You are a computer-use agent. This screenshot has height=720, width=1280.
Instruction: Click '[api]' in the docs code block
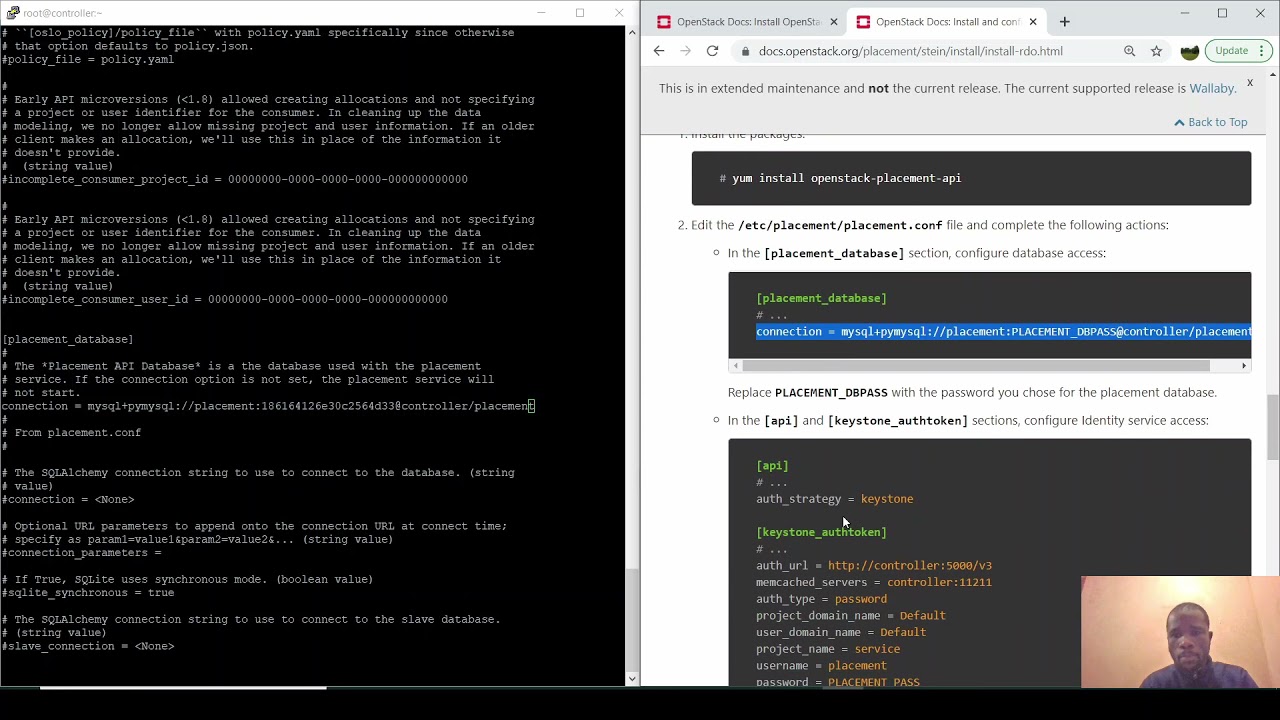[772, 466]
